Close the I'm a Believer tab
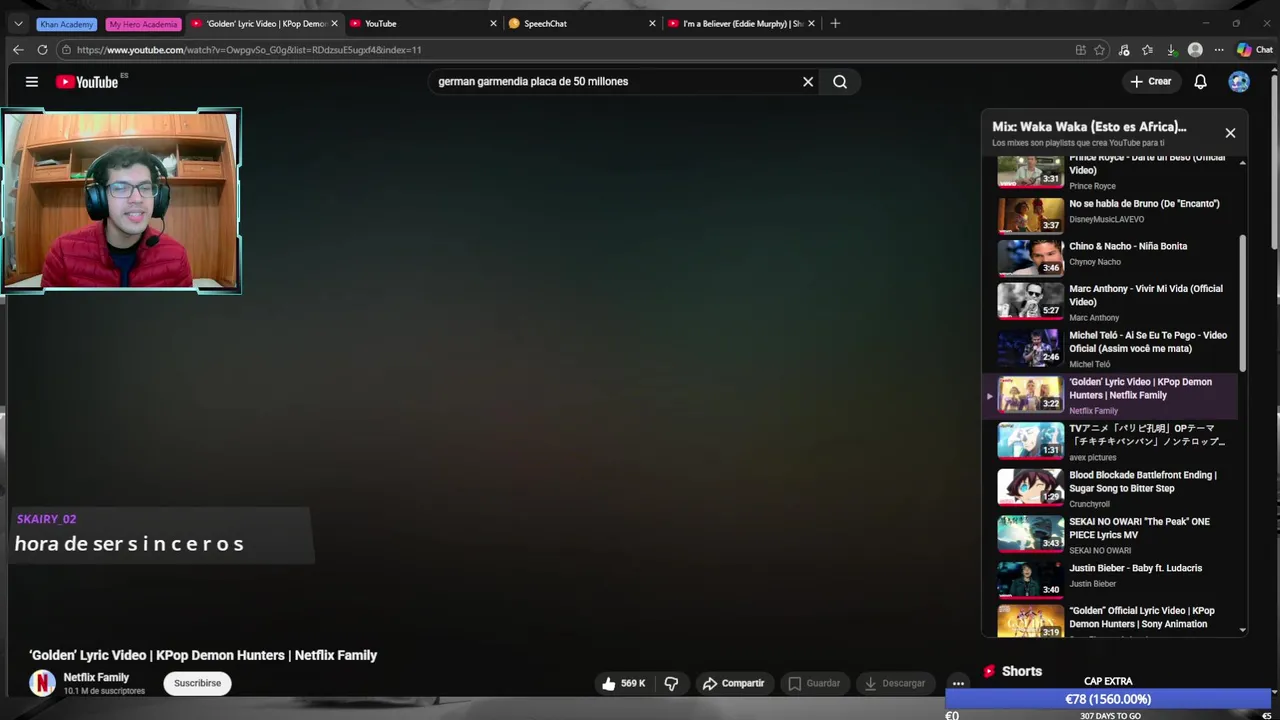 point(811,24)
